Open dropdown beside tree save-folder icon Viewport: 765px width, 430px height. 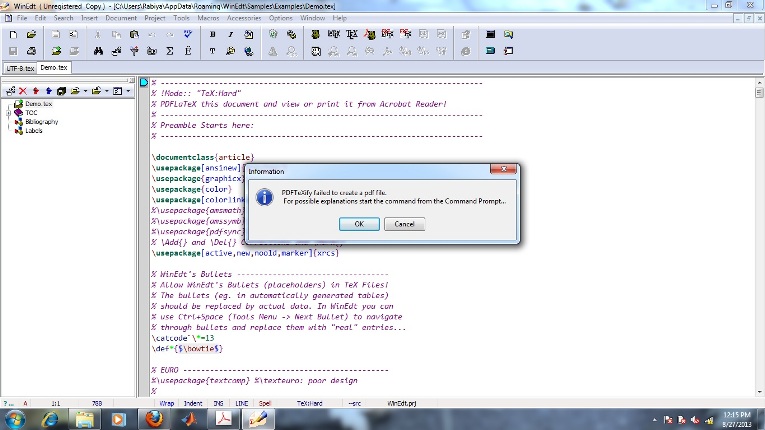[x=106, y=91]
